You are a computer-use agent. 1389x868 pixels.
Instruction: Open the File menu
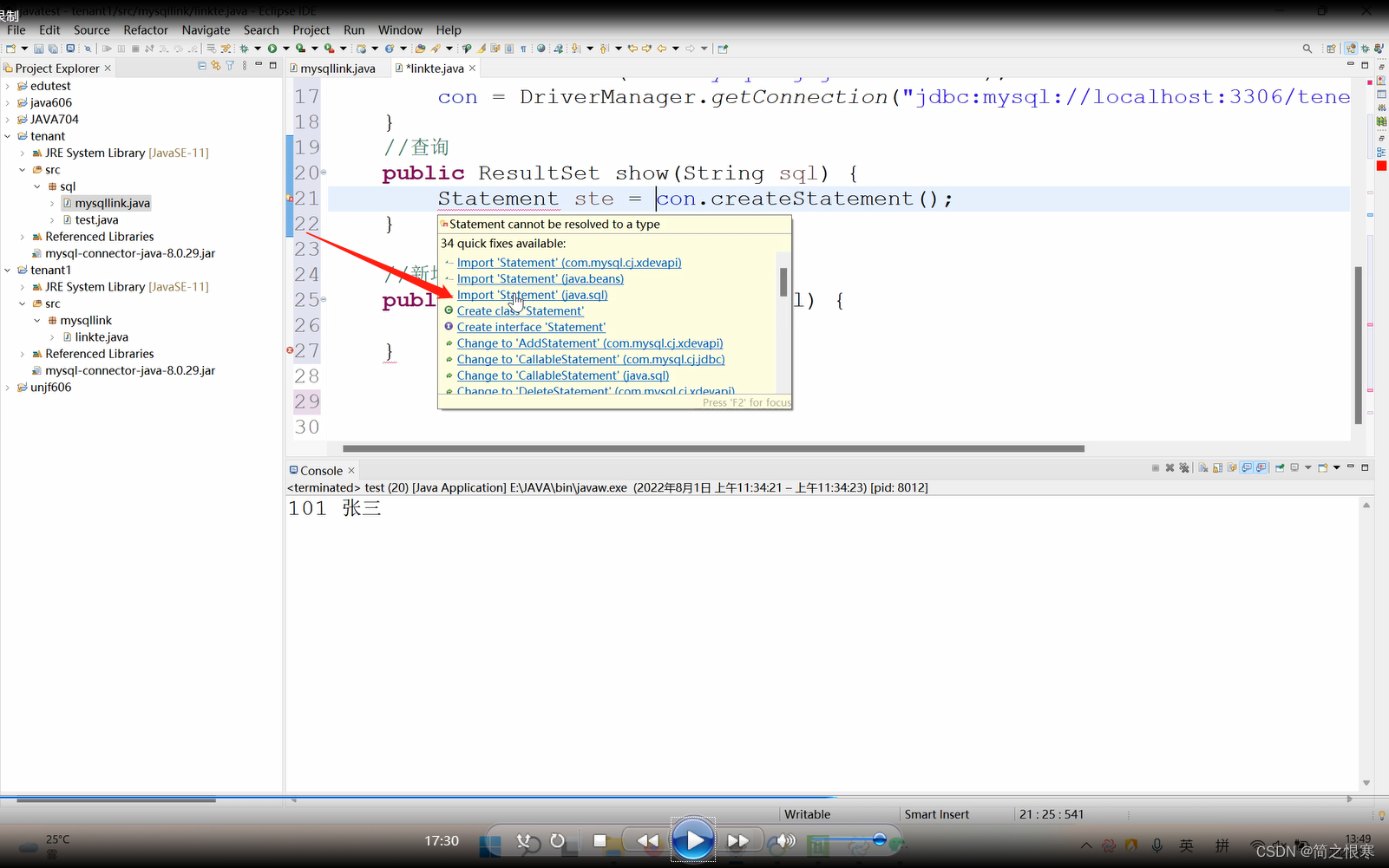click(16, 29)
